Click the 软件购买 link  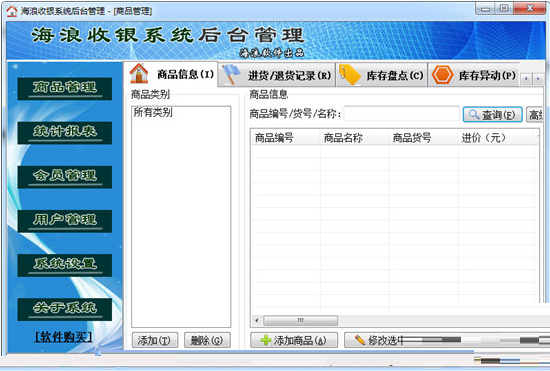[64, 337]
